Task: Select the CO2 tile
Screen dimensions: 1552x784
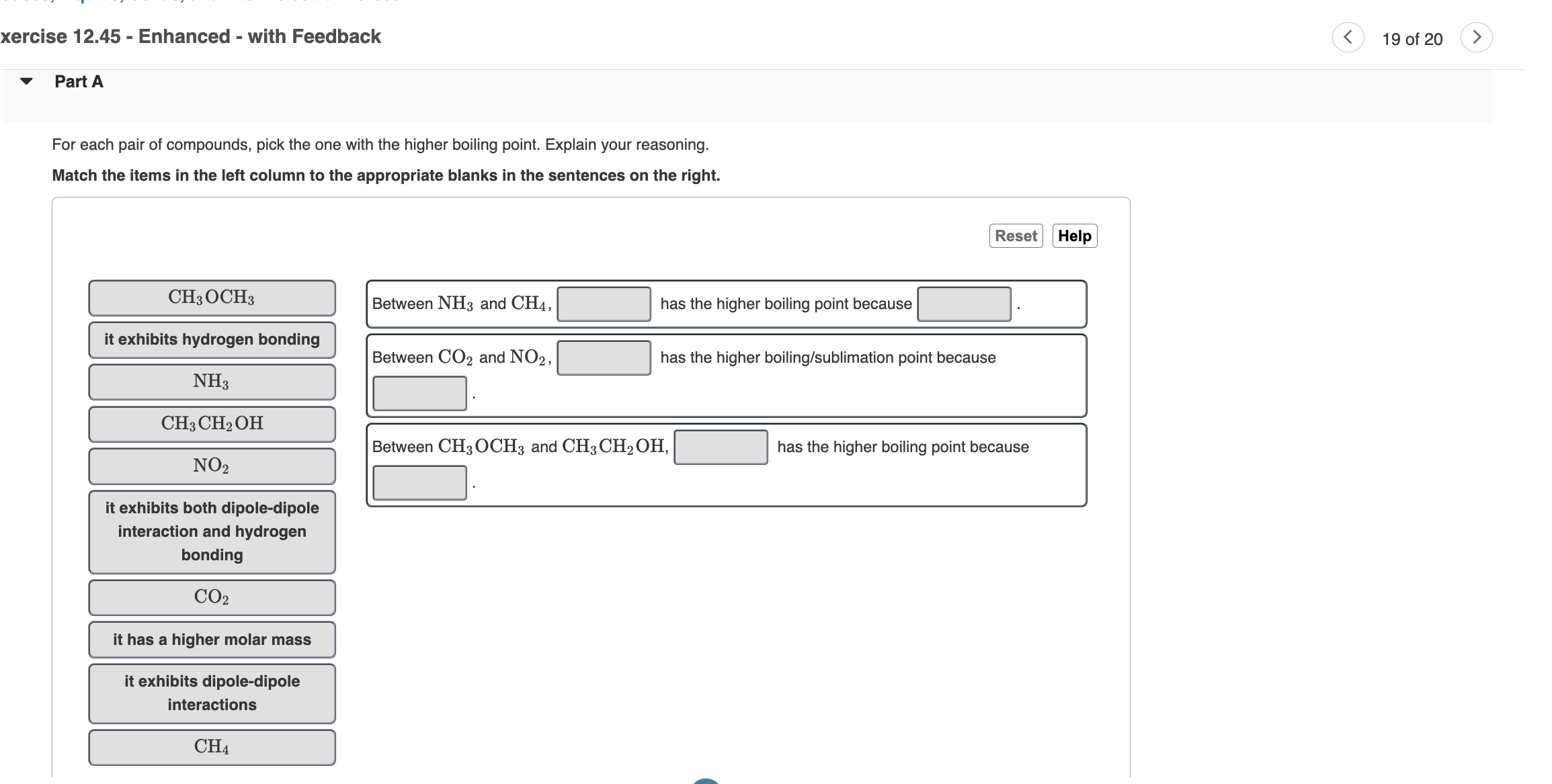Action: (x=212, y=597)
